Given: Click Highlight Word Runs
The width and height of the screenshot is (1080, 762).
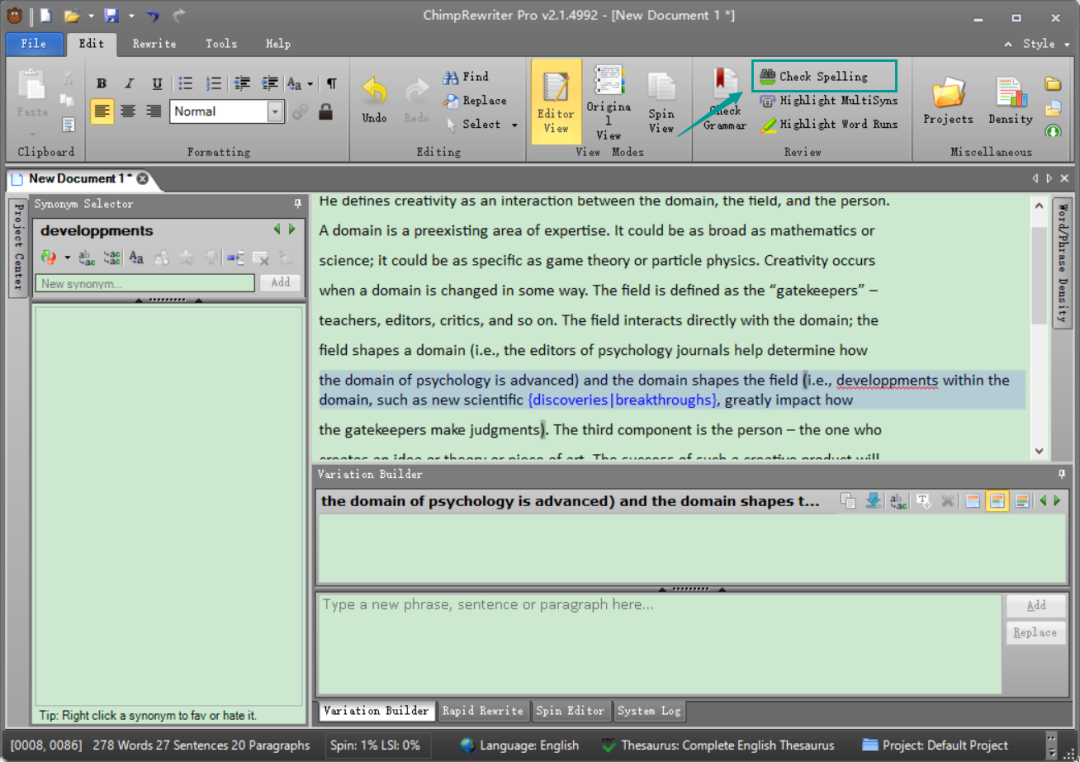Looking at the screenshot, I should coord(829,124).
